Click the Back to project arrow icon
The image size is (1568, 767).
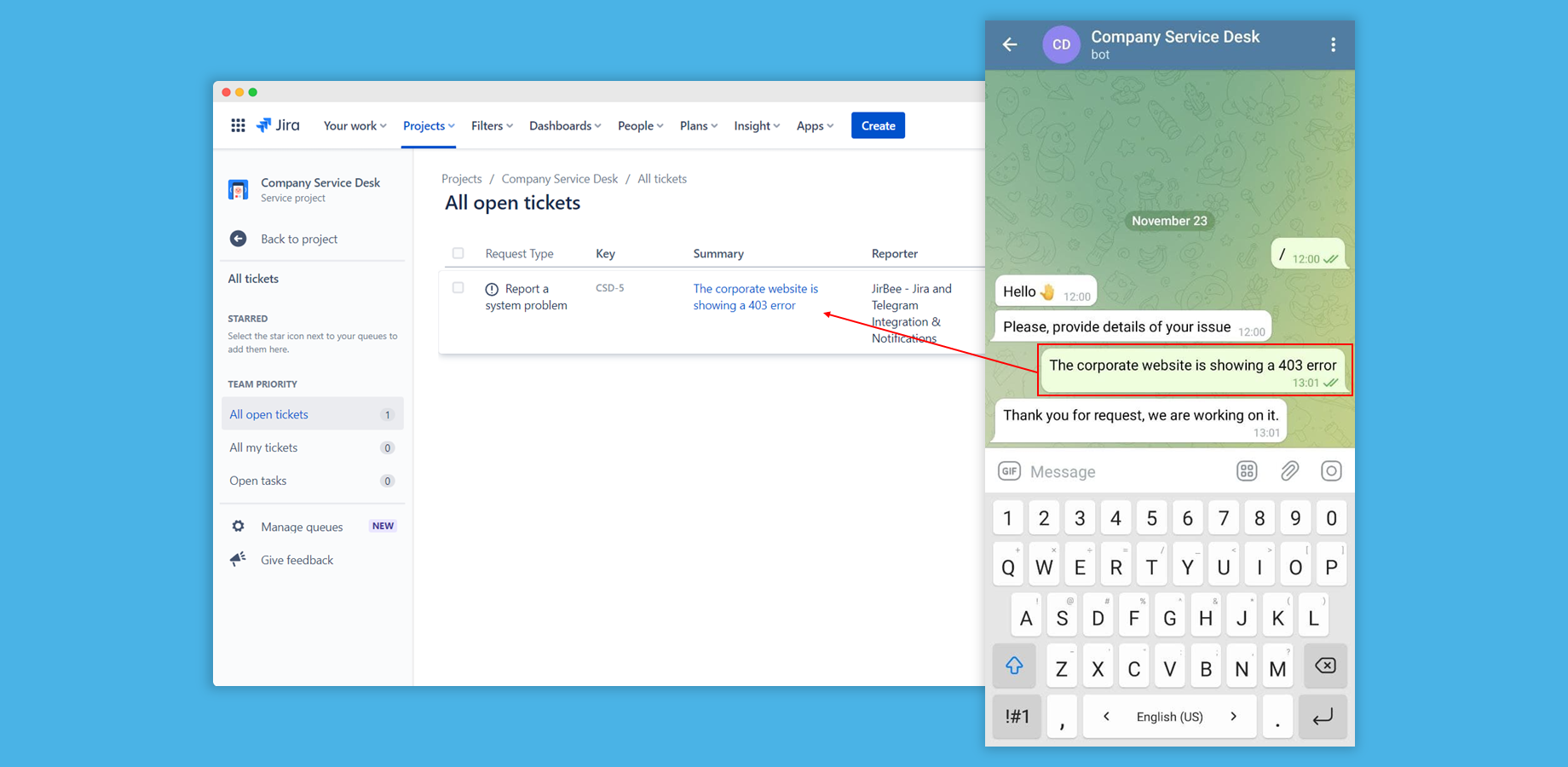click(x=239, y=239)
